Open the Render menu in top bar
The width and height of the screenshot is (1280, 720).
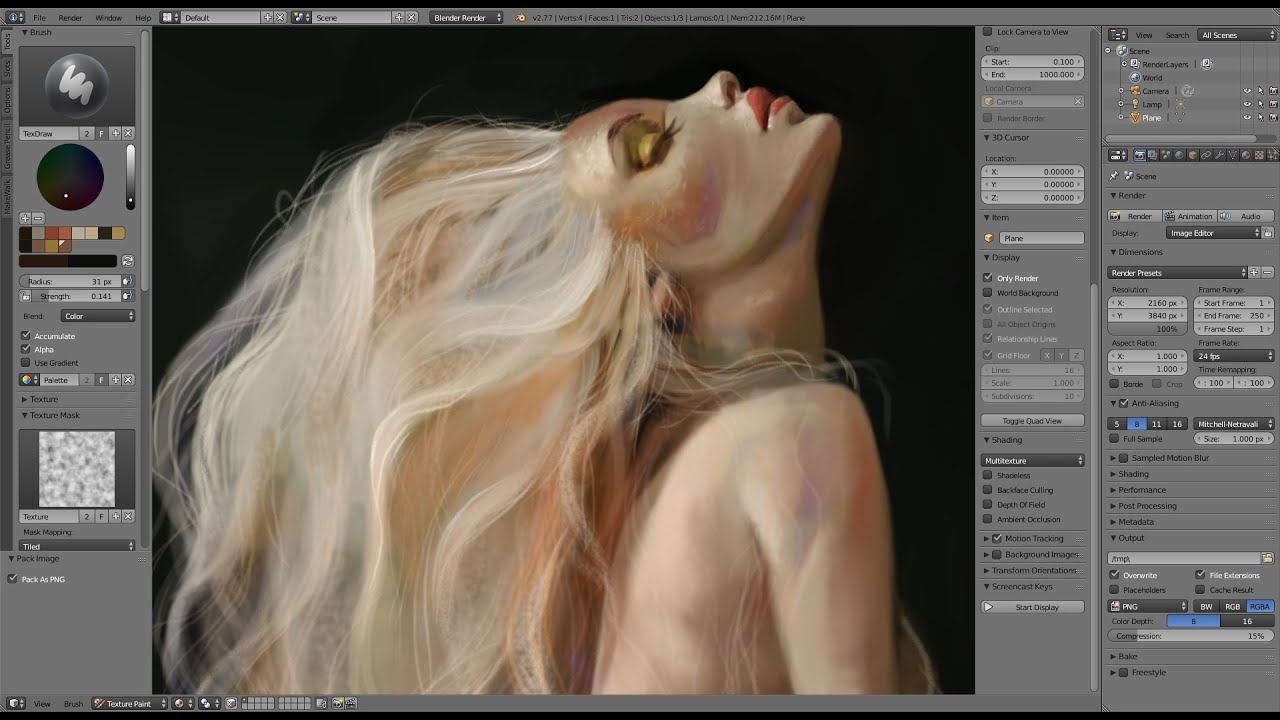tap(70, 18)
